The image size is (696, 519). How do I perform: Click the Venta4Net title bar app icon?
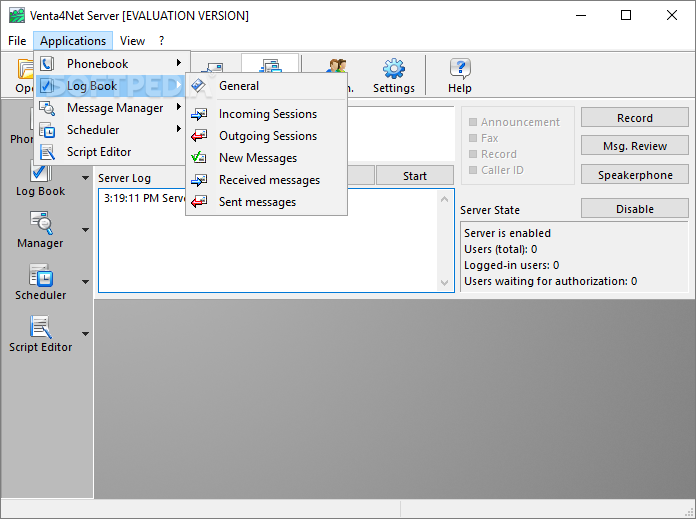[17, 16]
